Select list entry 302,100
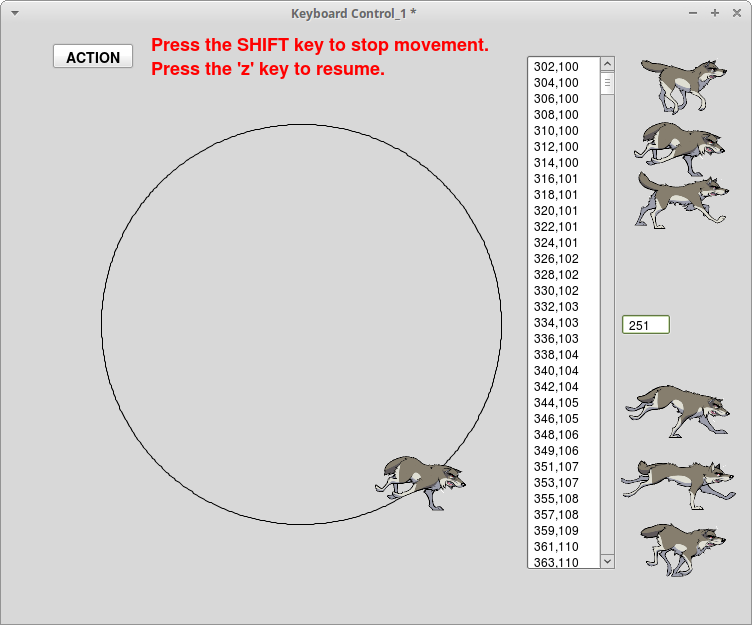 point(557,67)
